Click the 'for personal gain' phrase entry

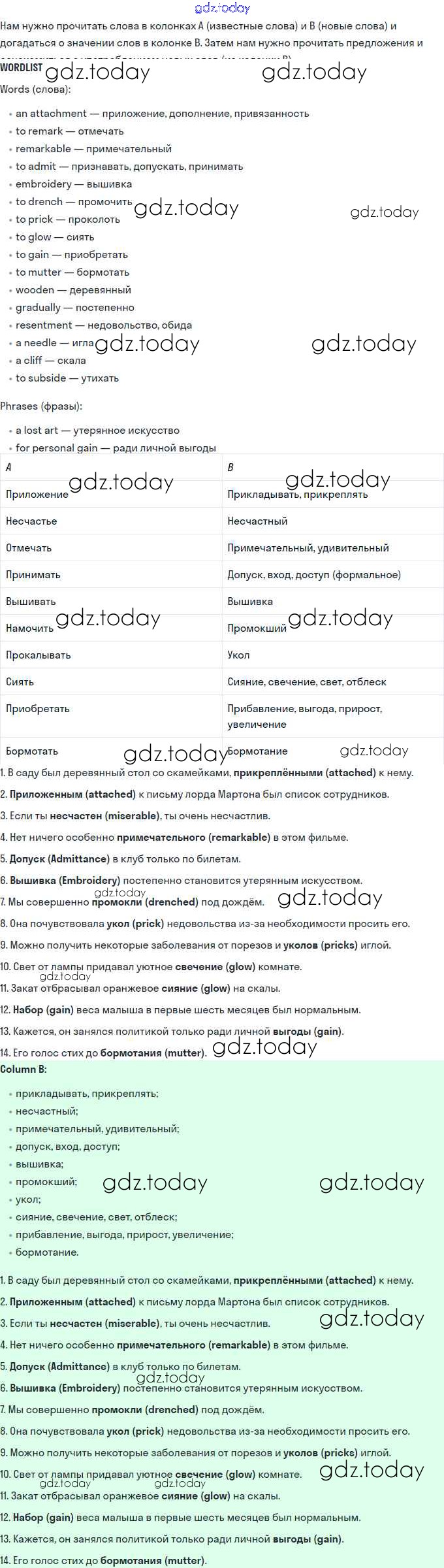click(116, 448)
